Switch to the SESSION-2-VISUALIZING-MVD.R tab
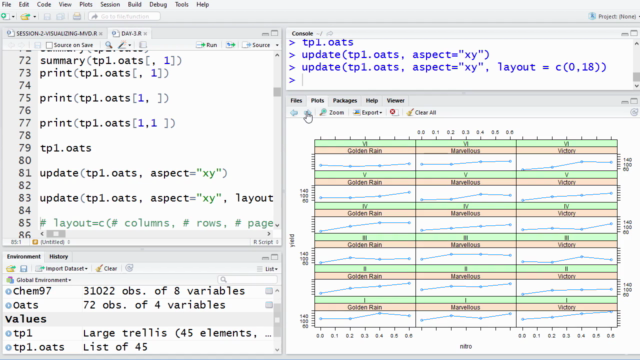Screen dimensions: 640x360 (x=55, y=33)
